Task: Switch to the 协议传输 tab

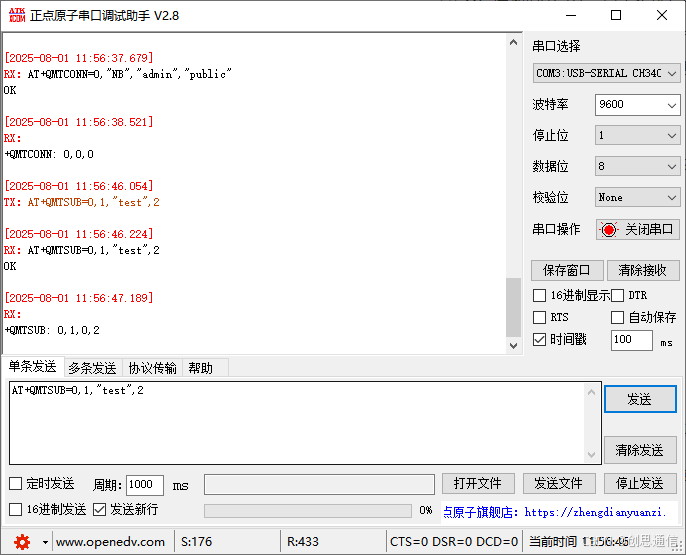Action: pos(152,368)
